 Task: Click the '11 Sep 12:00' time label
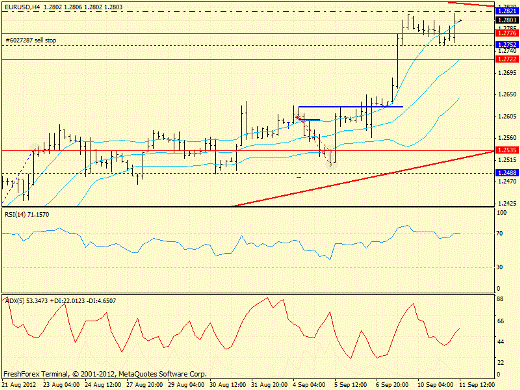[x=477, y=385]
